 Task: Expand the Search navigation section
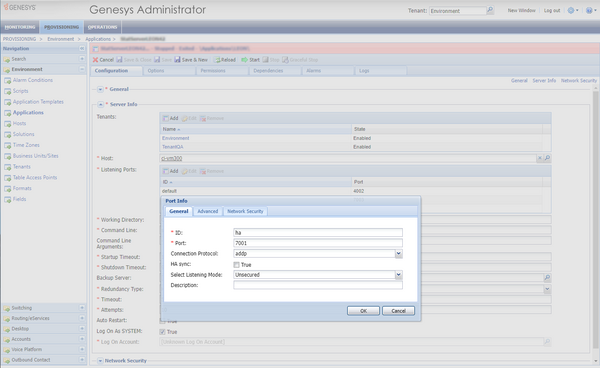coord(82,59)
